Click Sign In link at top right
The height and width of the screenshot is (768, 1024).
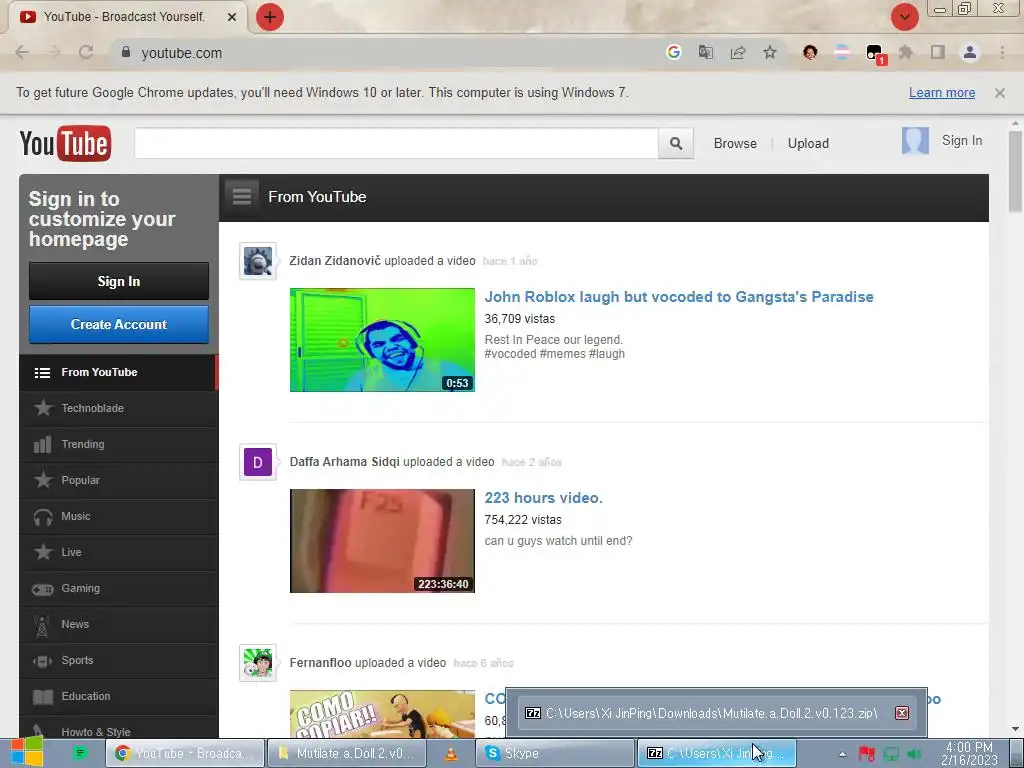click(x=961, y=140)
